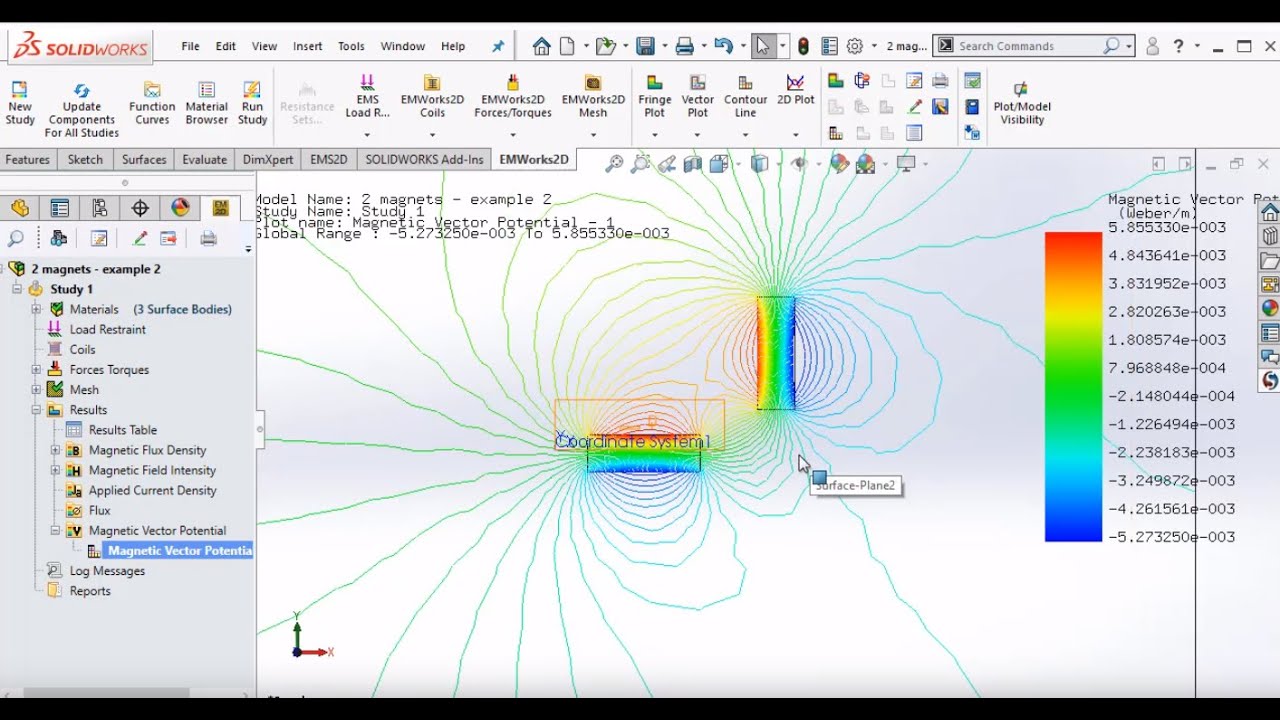1280x720 pixels.
Task: Switch to the Features tab
Action: click(x=28, y=159)
